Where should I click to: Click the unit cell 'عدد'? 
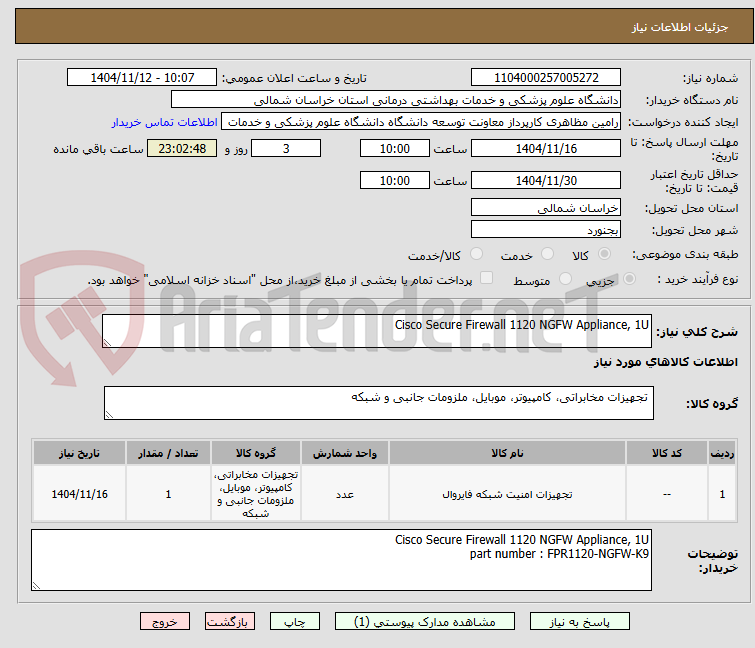tap(345, 494)
